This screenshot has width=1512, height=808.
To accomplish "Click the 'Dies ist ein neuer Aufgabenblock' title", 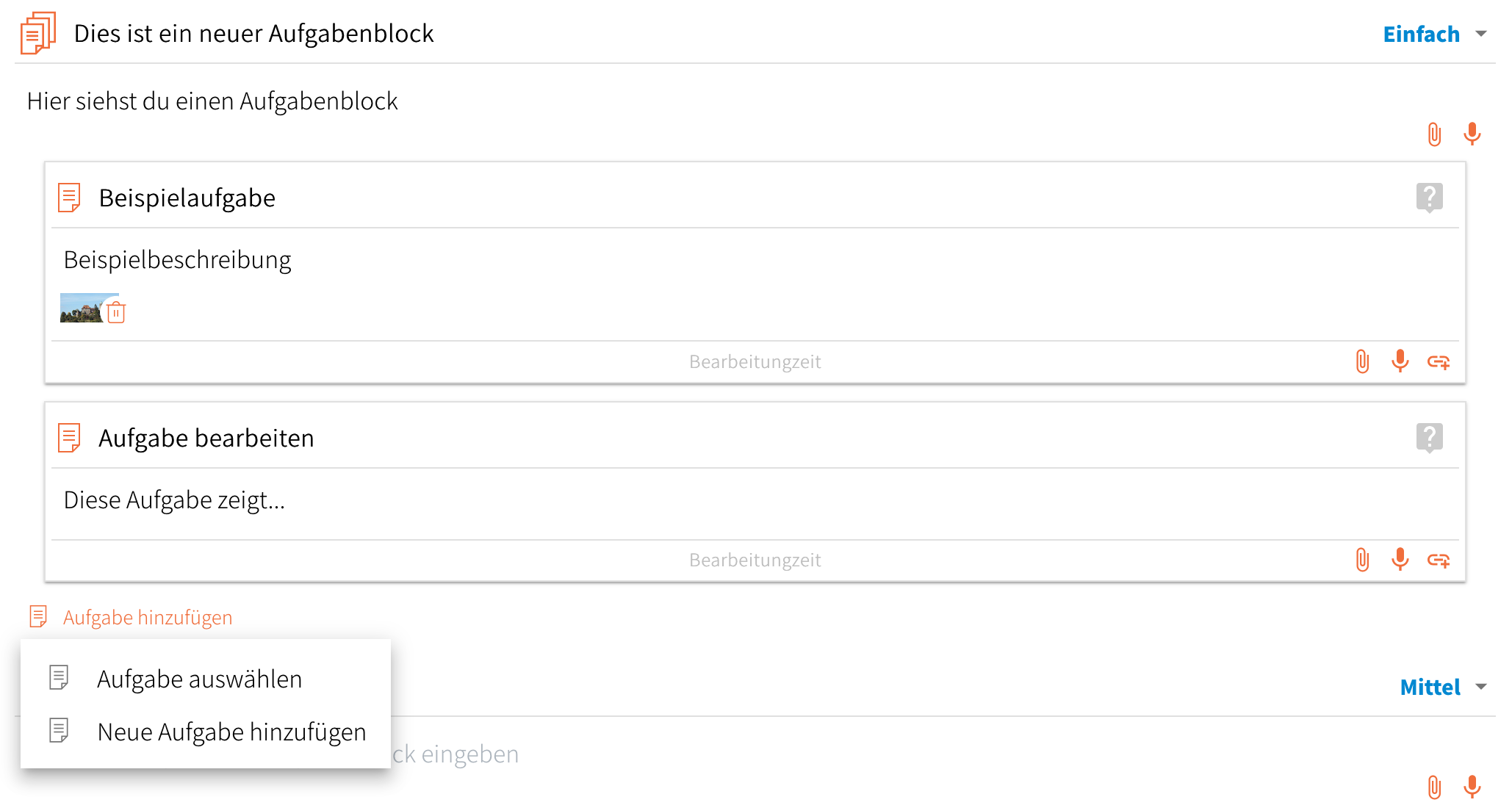I will coord(253,34).
